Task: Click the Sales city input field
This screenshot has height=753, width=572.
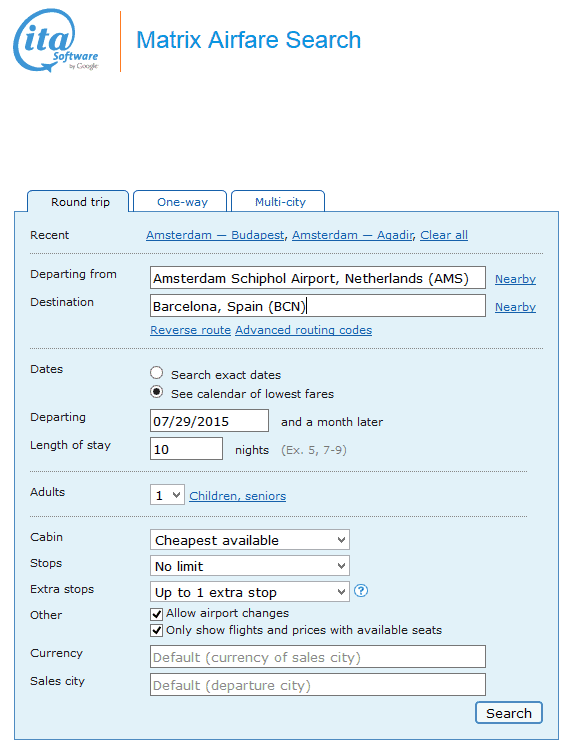Action: (318, 684)
